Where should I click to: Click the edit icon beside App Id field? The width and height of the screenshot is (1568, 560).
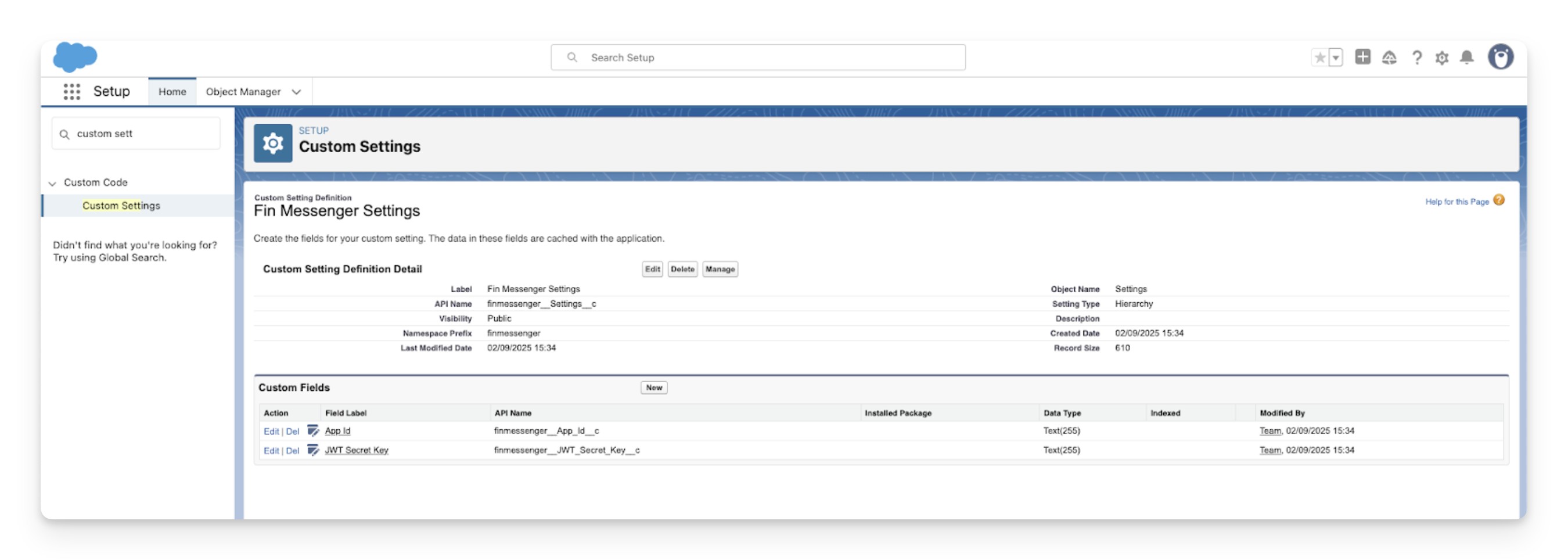click(313, 431)
